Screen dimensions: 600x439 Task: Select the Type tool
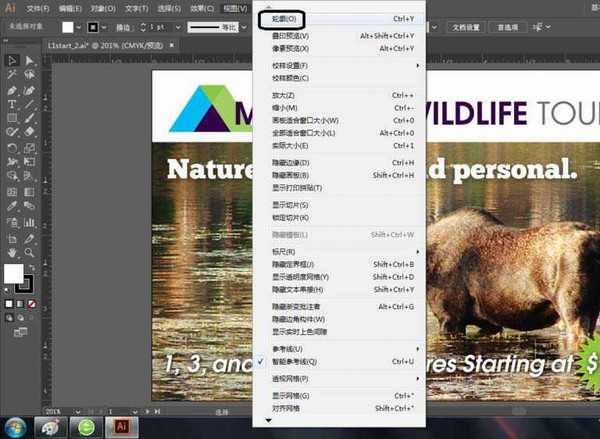12,104
